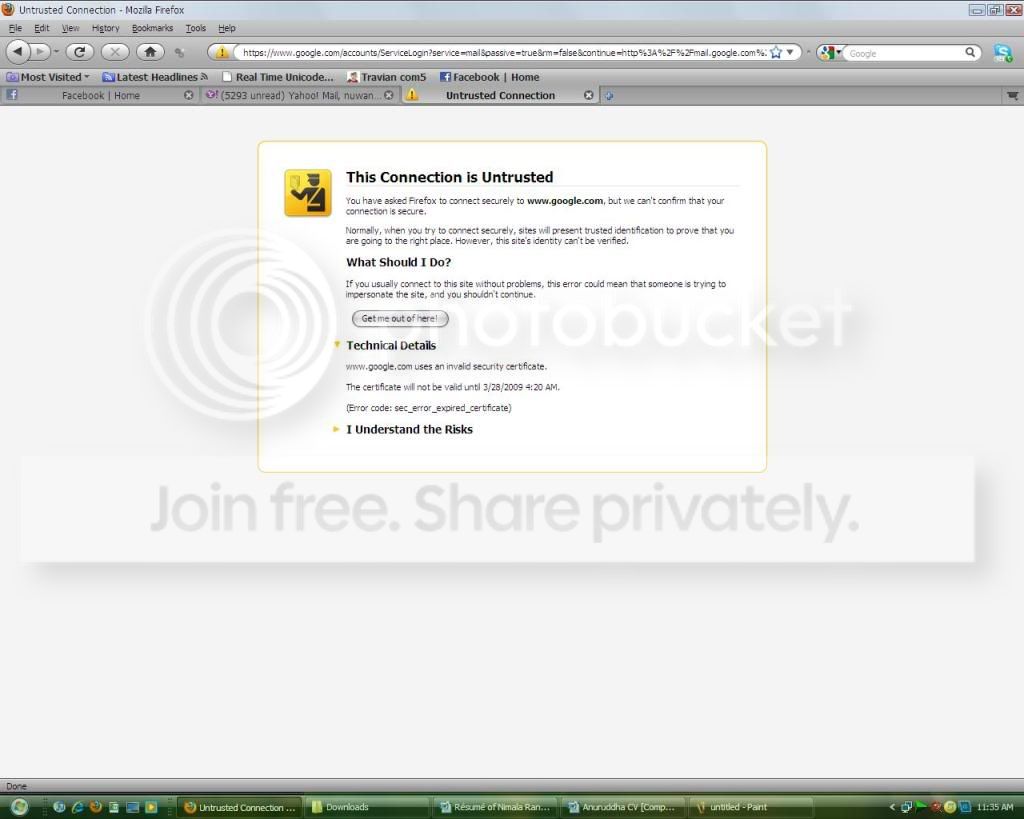Open the Facebook | Home bookmark

click(489, 77)
